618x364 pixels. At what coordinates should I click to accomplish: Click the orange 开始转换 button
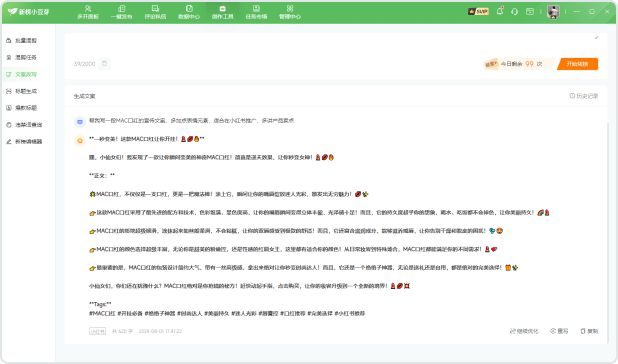(577, 64)
